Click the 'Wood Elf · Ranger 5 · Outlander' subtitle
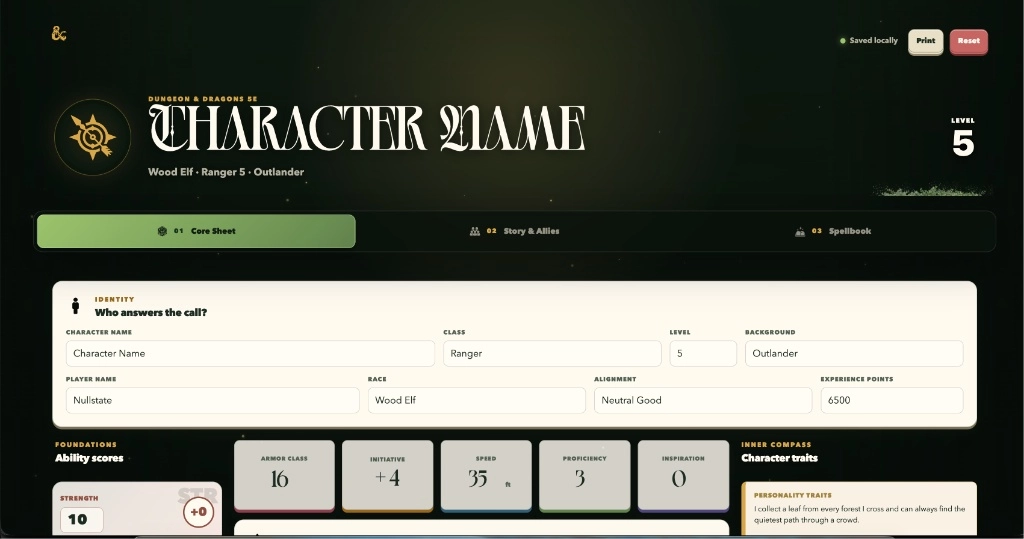Screen dimensions: 1024x539 pyautogui.click(x=226, y=172)
